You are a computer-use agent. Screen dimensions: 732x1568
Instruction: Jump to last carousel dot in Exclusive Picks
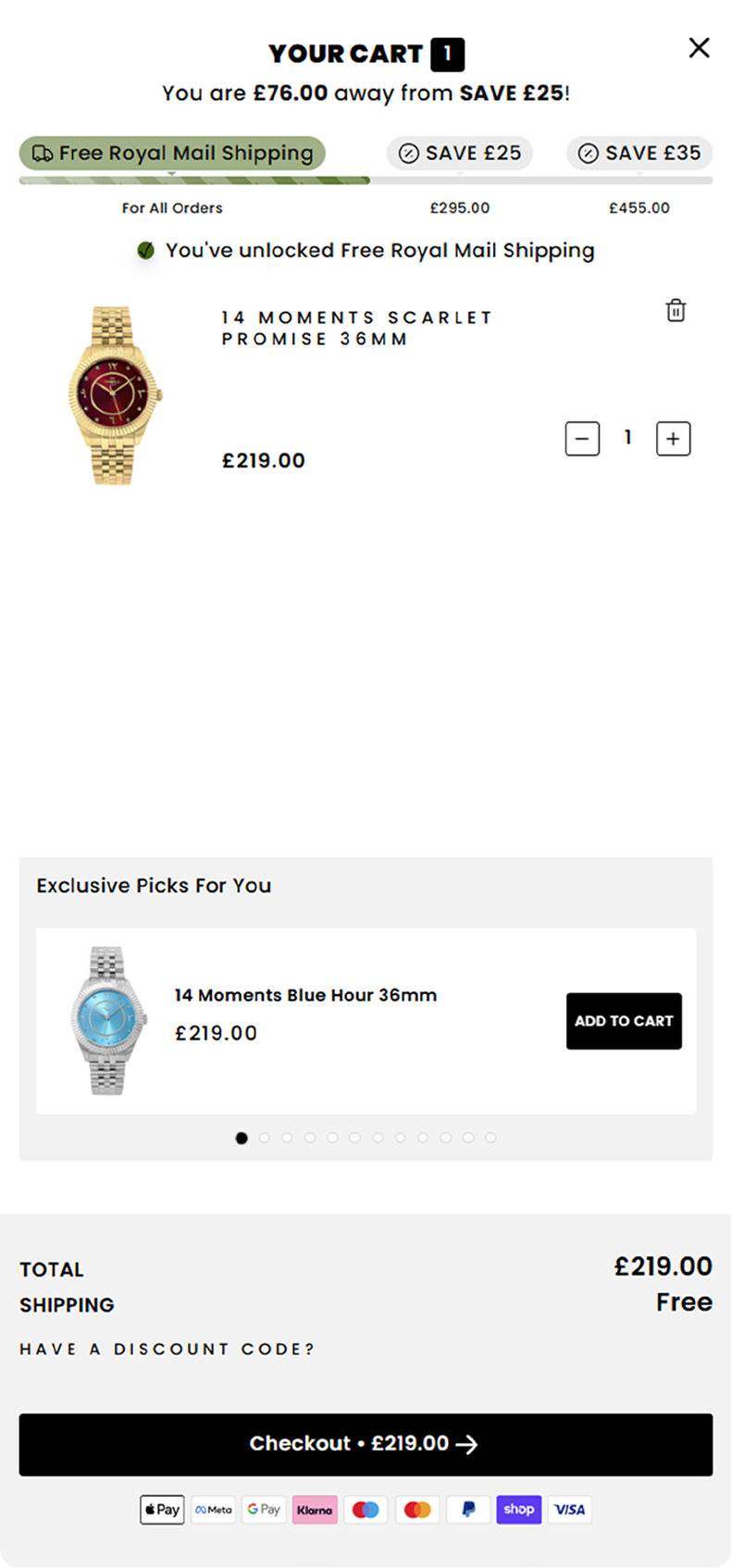(x=490, y=1138)
